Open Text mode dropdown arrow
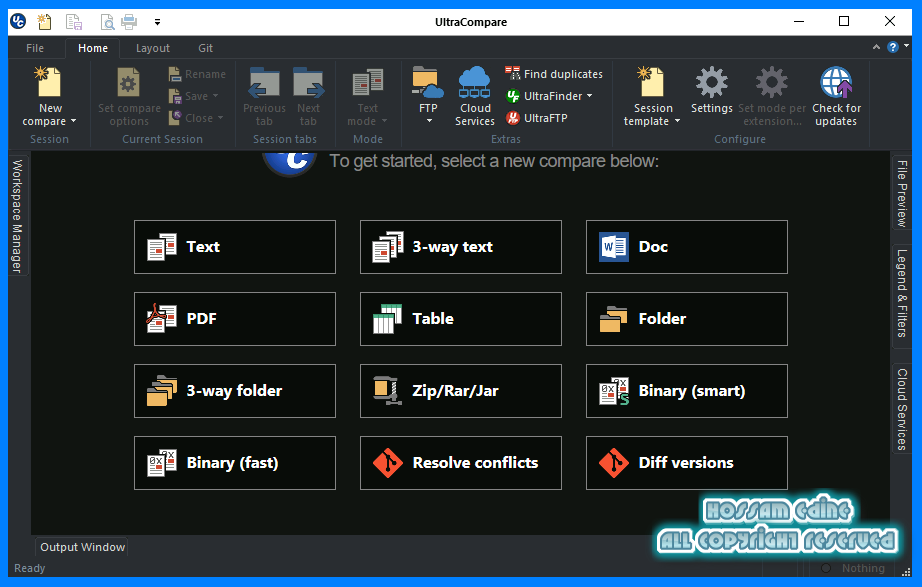 (385, 121)
